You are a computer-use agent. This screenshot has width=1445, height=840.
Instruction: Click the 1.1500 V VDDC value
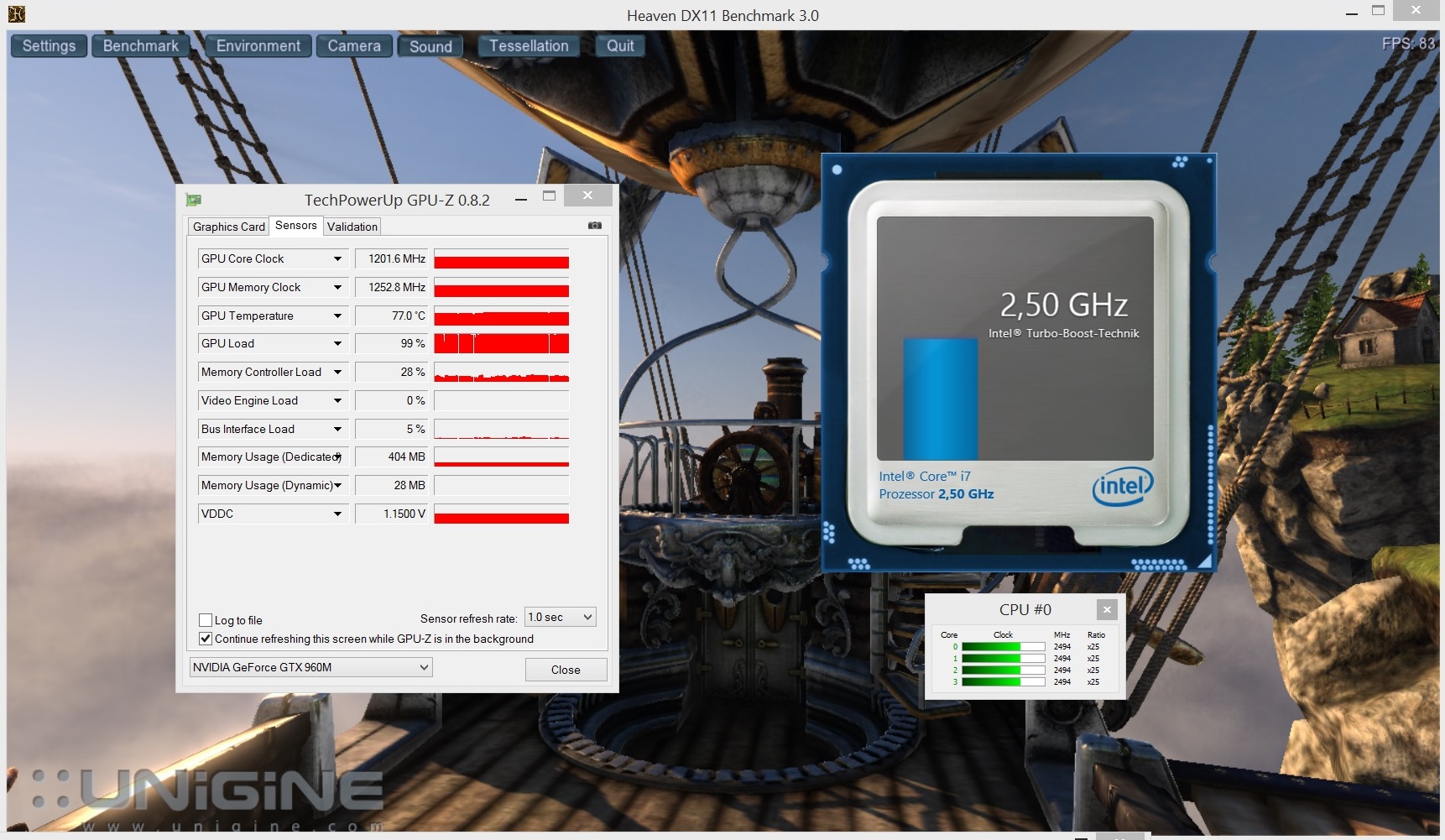pyautogui.click(x=392, y=514)
